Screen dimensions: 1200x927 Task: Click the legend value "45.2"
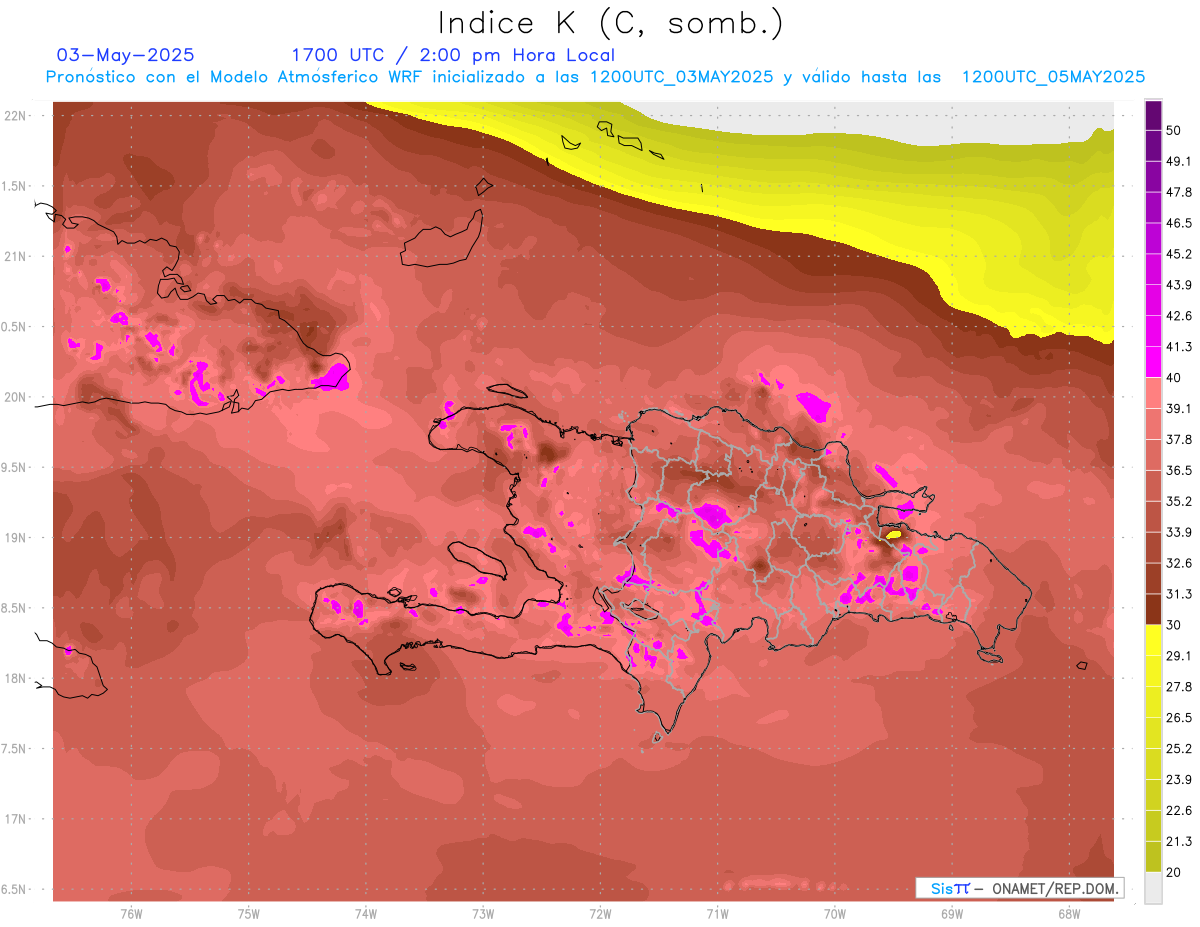tap(1179, 255)
